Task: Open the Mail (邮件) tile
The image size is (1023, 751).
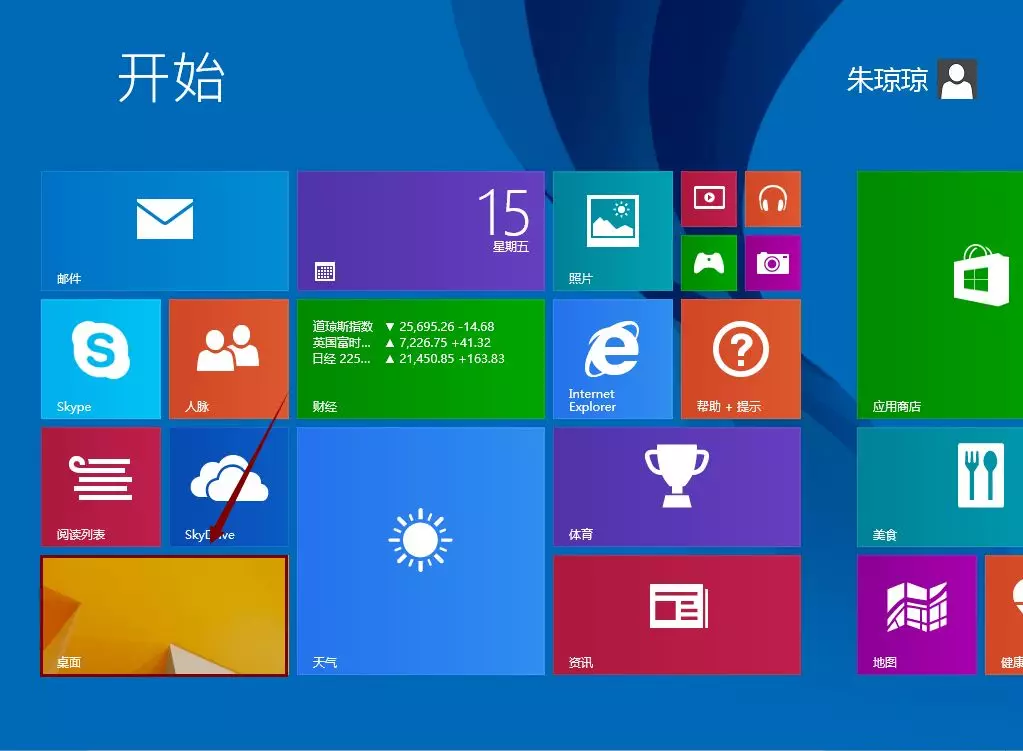Action: tap(164, 230)
